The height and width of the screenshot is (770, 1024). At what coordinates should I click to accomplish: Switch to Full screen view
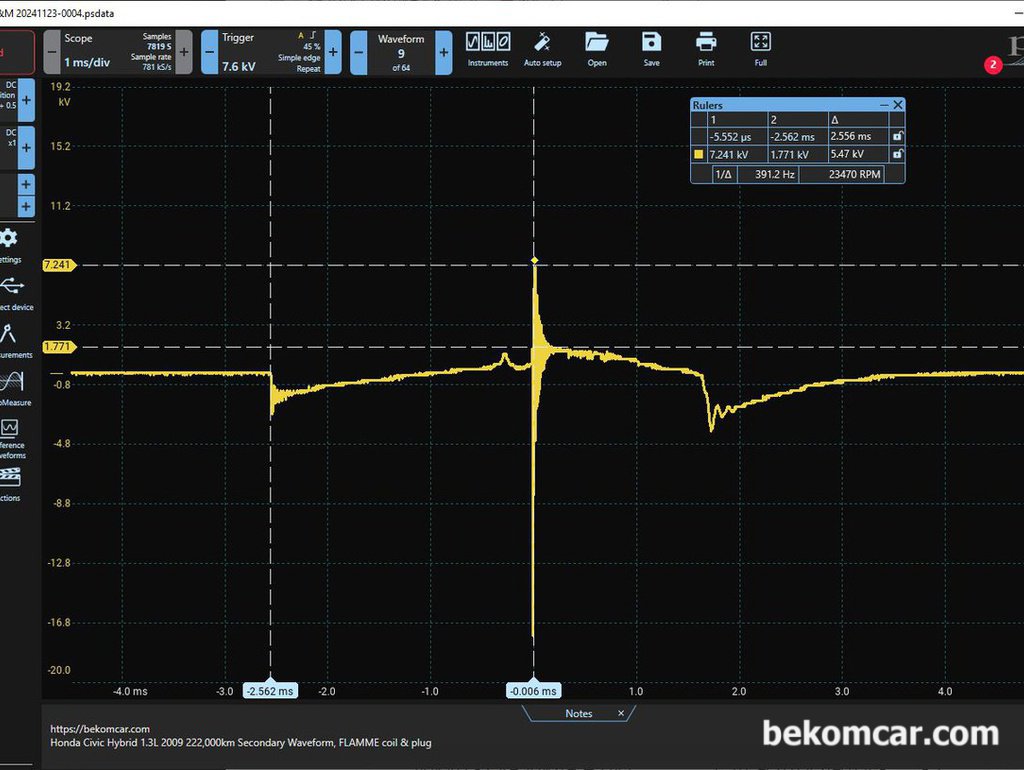coord(760,50)
